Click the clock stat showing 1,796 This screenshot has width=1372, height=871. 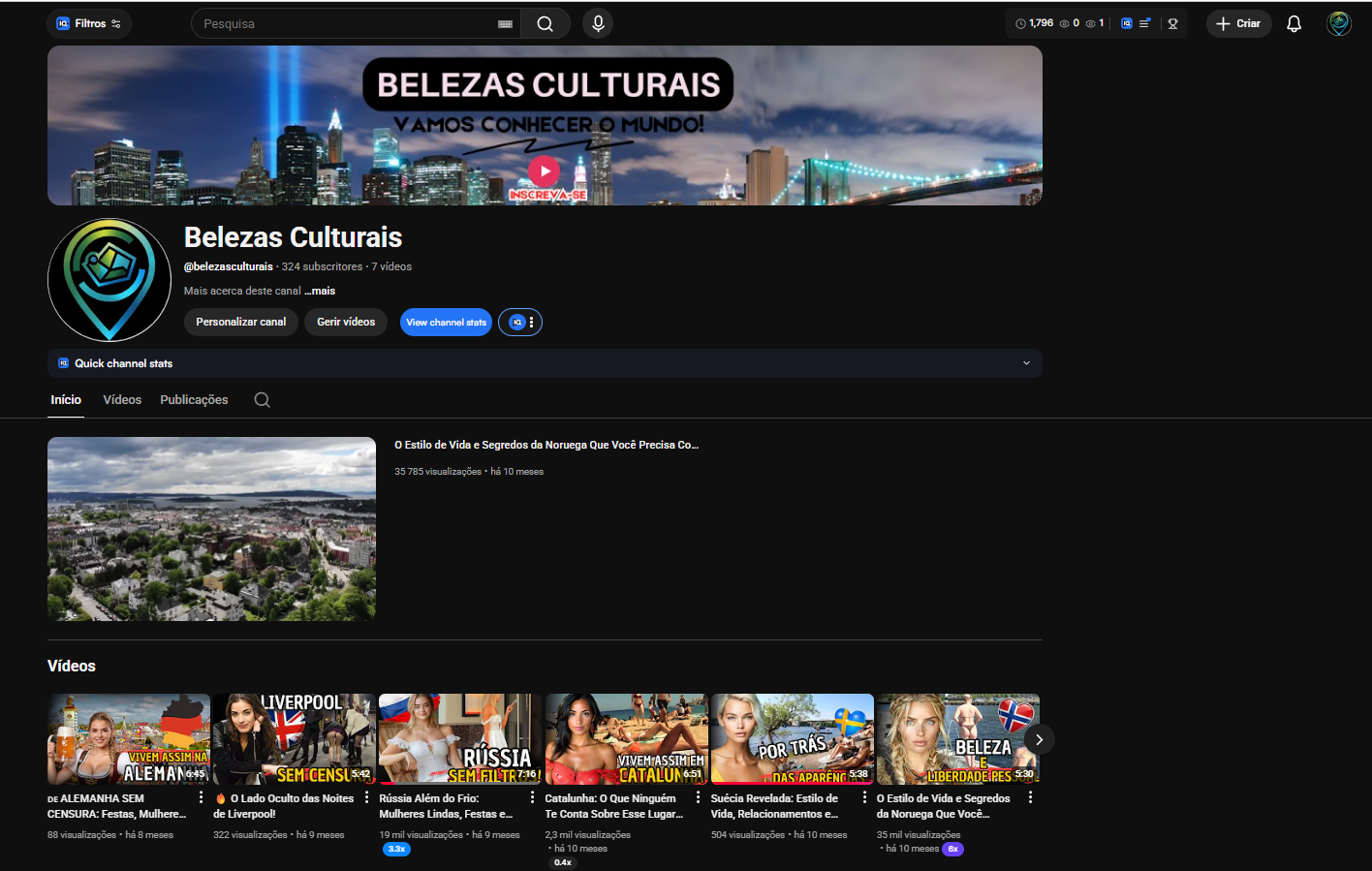click(x=1034, y=23)
